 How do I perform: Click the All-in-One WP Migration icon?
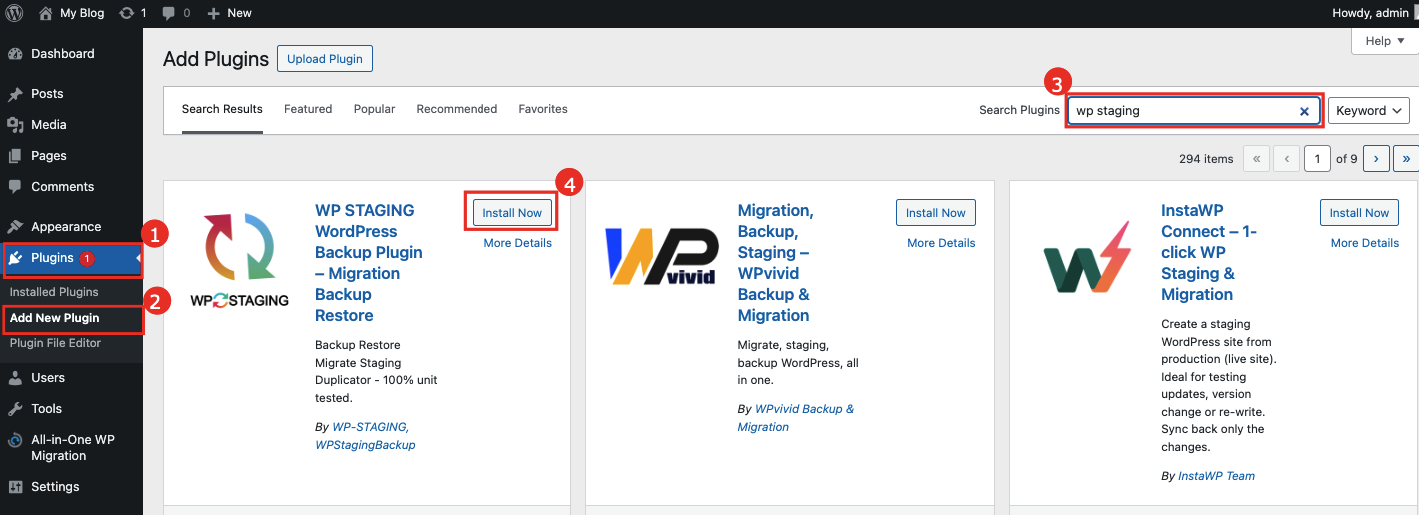tap(15, 440)
